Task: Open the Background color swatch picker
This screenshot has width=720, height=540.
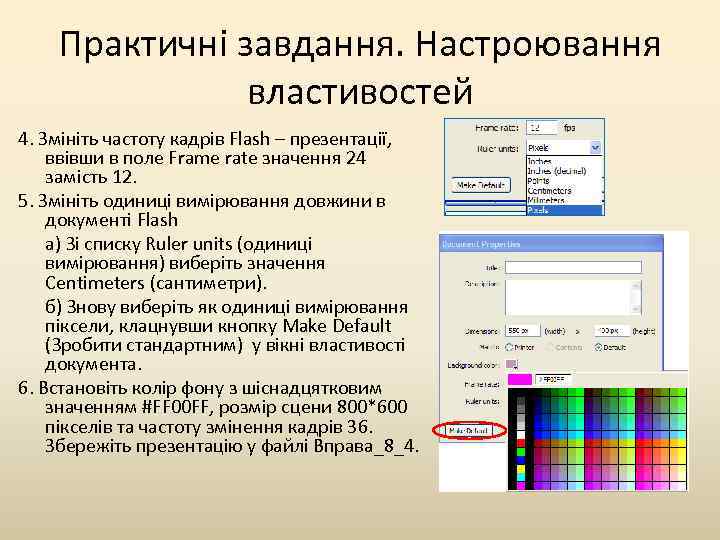Action: point(512,364)
